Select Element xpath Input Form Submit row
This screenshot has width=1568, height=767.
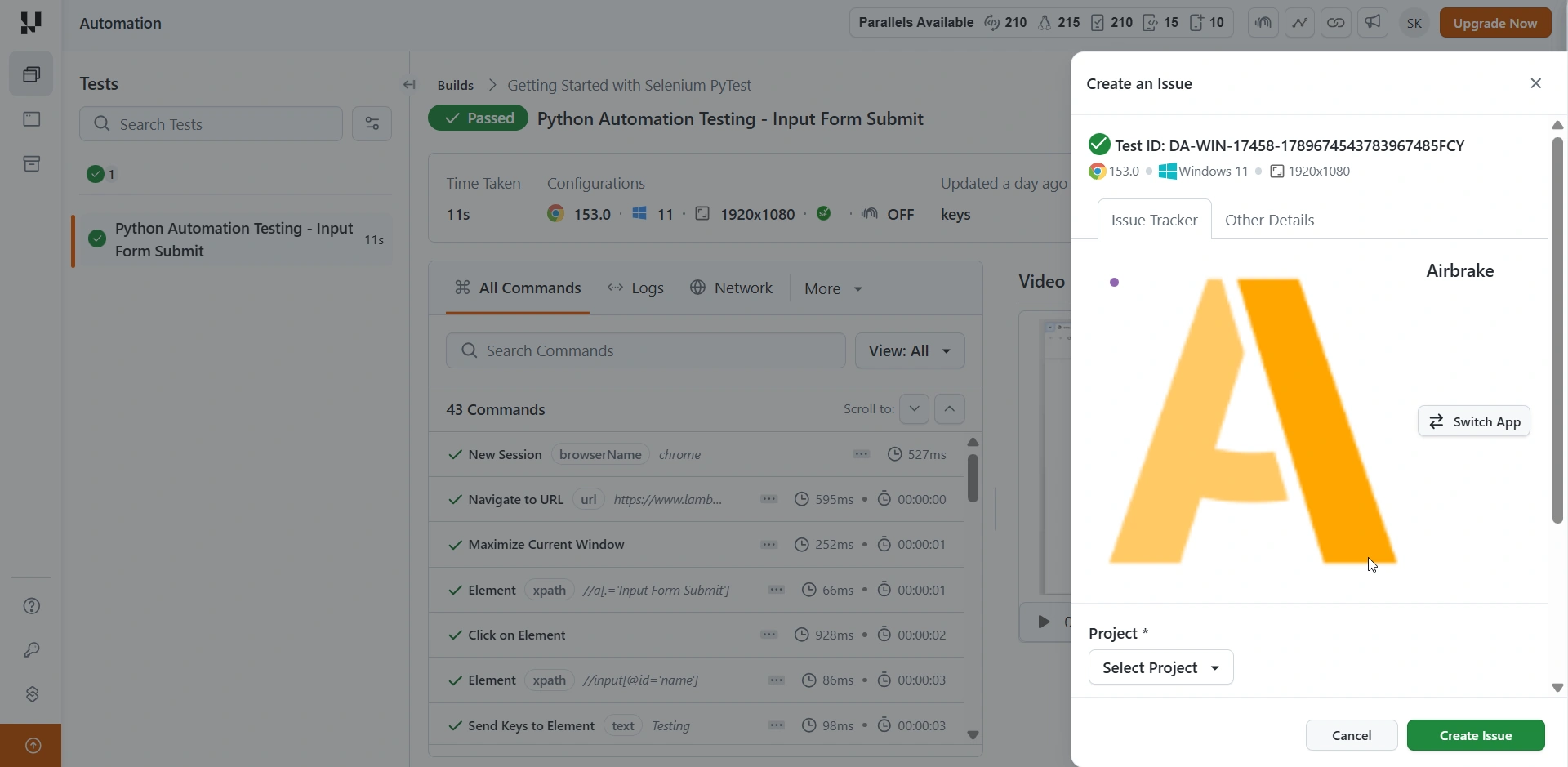[697, 590]
